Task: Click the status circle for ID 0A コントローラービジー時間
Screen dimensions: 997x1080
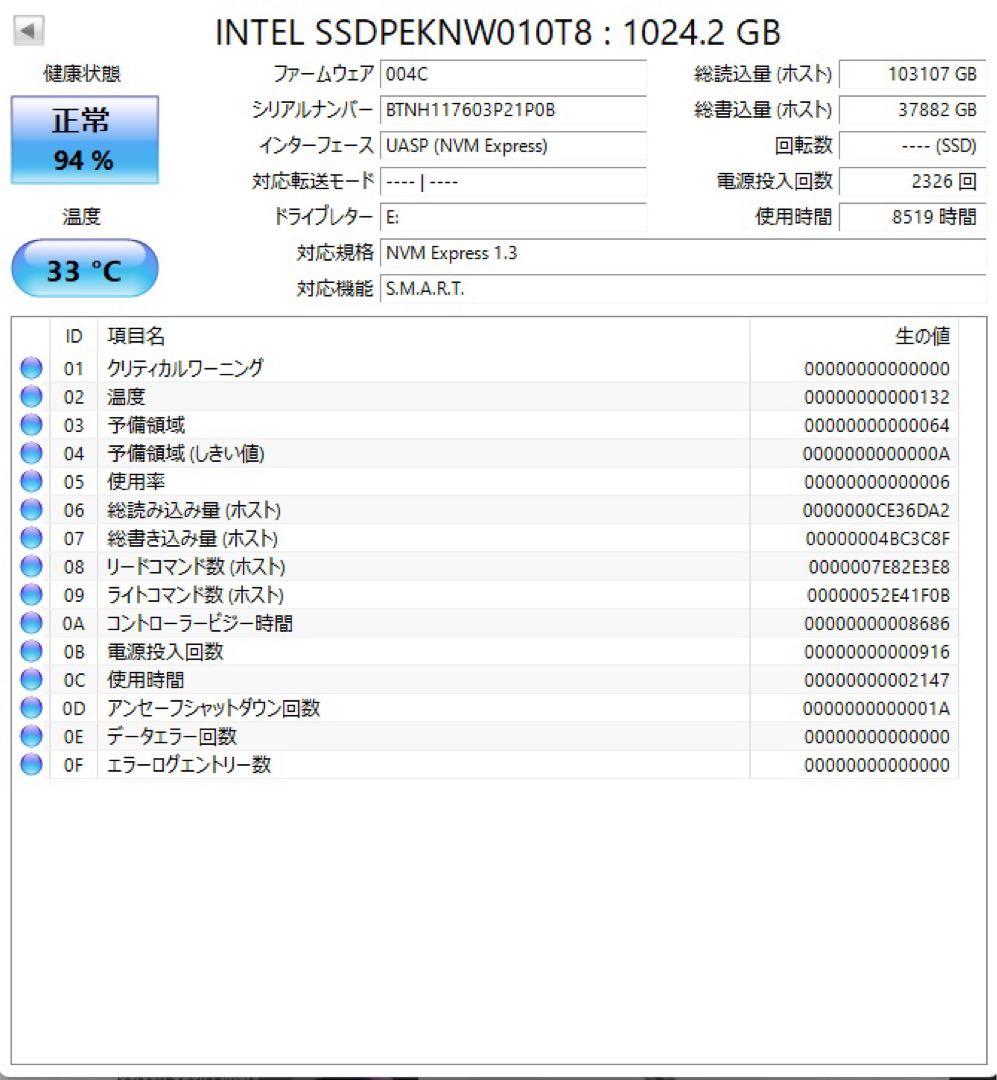Action: [31, 623]
